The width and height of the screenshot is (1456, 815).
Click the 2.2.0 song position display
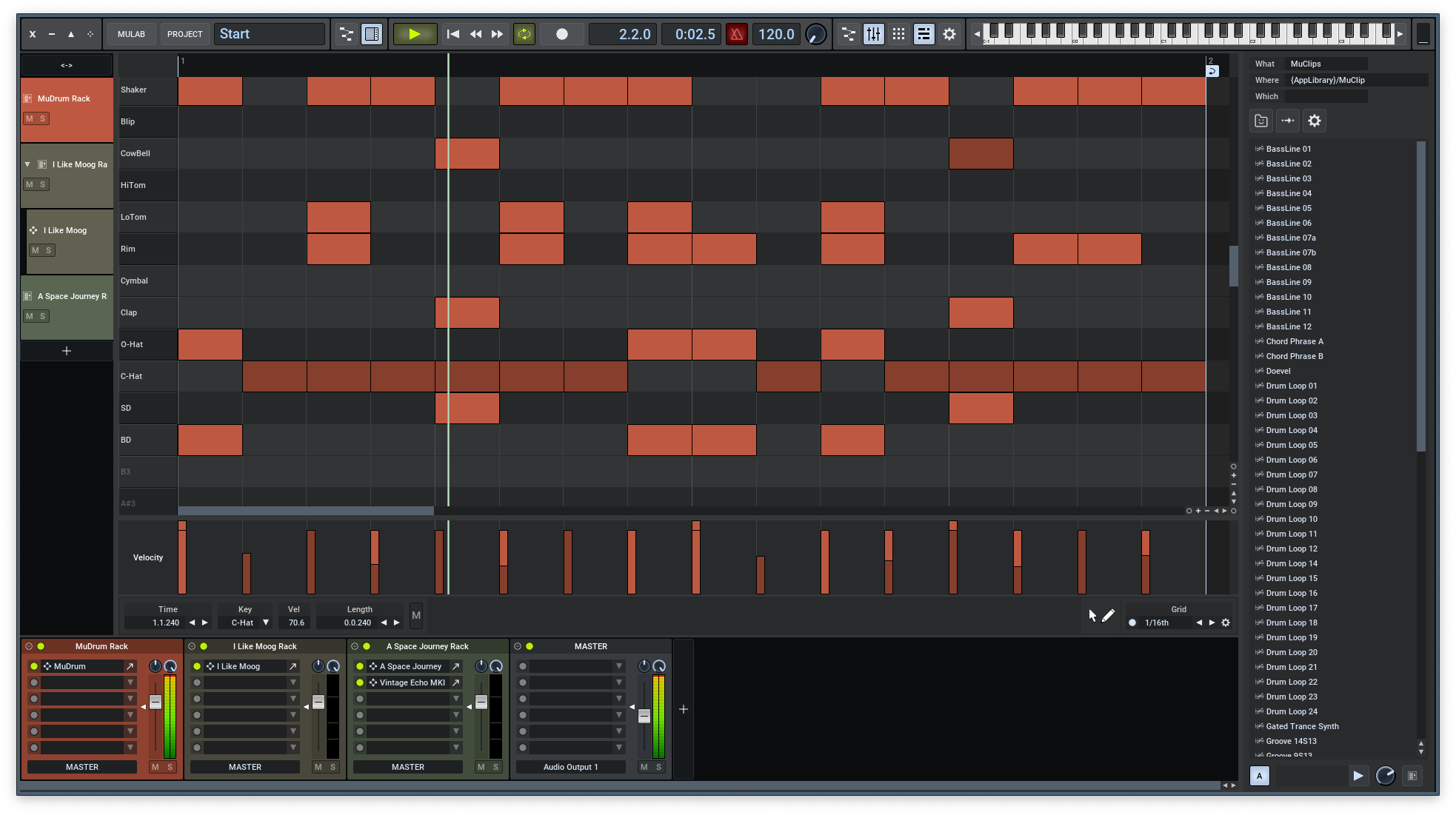click(x=623, y=34)
